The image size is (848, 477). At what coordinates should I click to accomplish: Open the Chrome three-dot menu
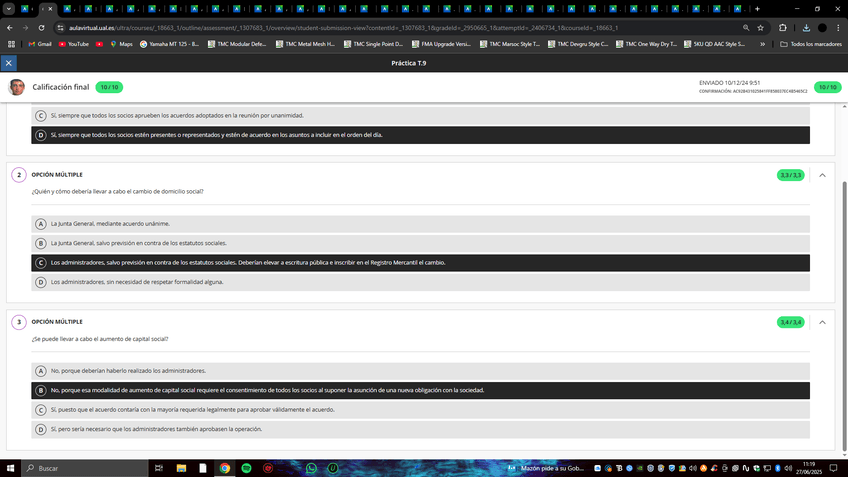(838, 28)
